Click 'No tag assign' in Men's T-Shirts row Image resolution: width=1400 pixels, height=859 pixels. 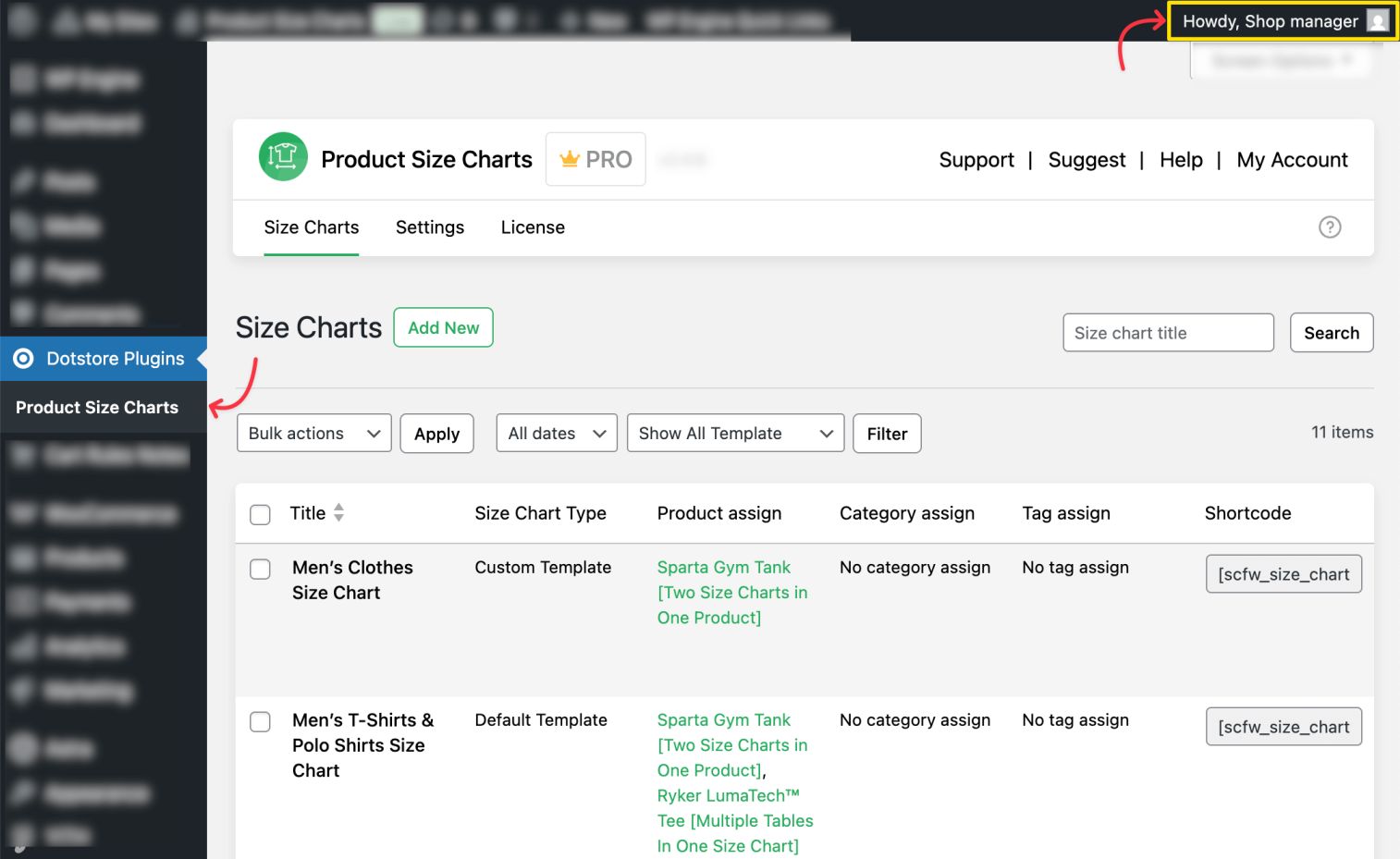pos(1075,720)
